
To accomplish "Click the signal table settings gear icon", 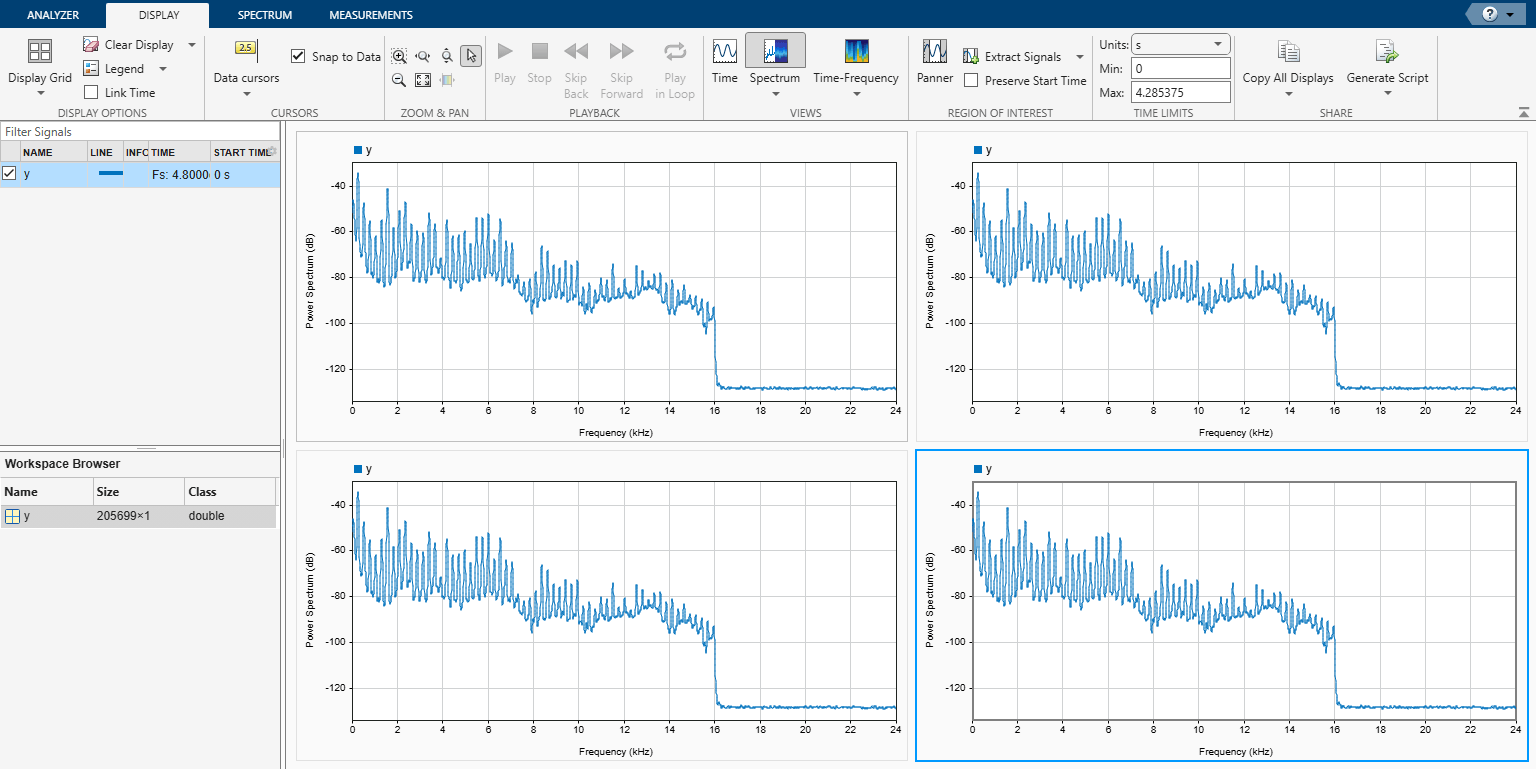I will click(271, 152).
